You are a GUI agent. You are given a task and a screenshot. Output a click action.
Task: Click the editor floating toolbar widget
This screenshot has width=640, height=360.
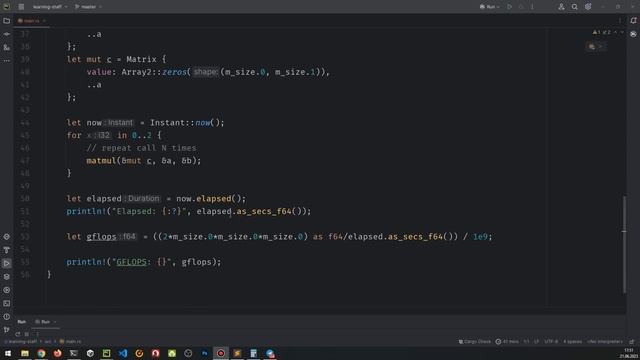coord(596,47)
